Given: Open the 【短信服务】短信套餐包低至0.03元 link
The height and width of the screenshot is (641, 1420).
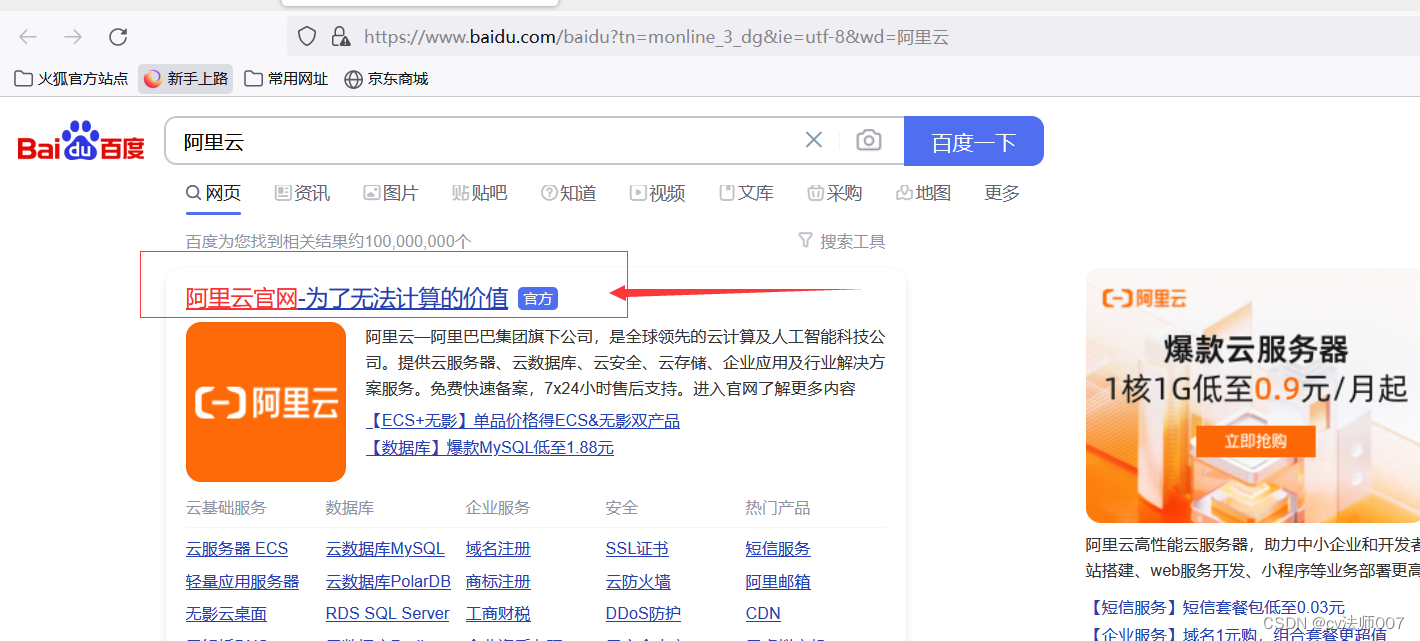Looking at the screenshot, I should pyautogui.click(x=1215, y=607).
